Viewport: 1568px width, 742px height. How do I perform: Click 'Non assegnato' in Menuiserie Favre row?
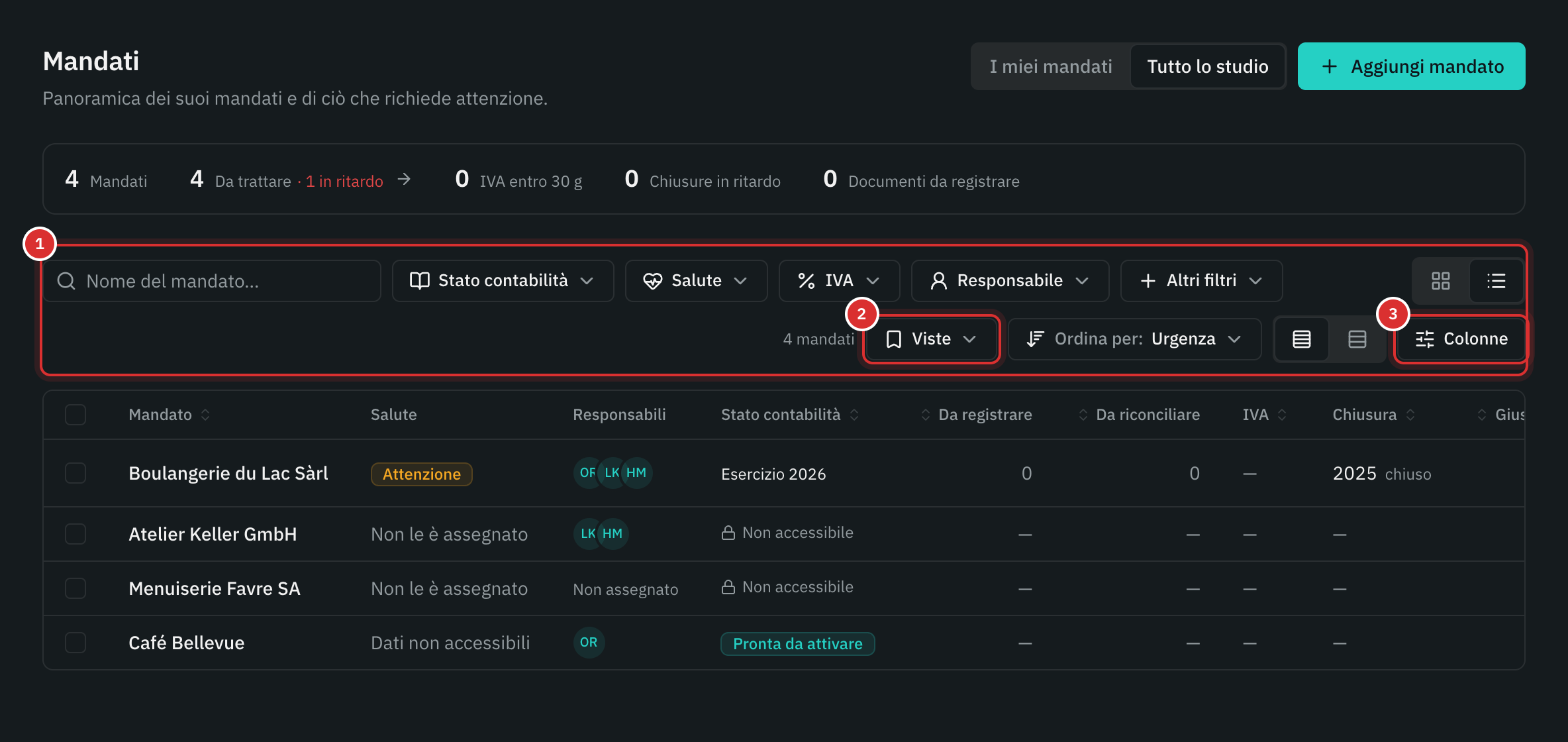[625, 590]
